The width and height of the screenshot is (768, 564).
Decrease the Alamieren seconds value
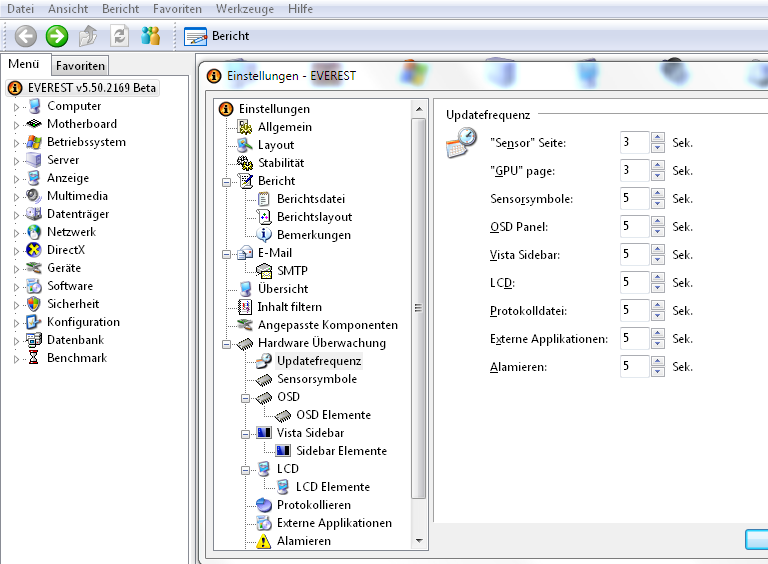(658, 372)
